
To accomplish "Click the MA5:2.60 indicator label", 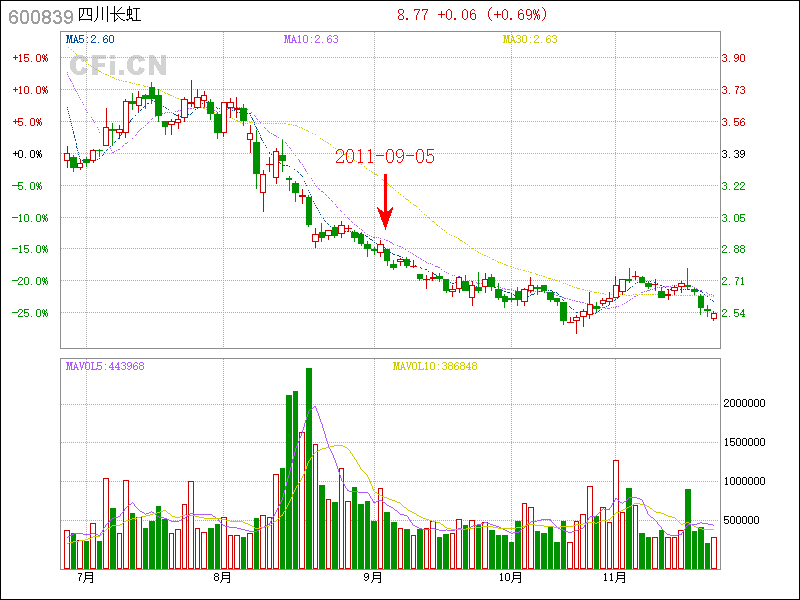I will 90,39.
